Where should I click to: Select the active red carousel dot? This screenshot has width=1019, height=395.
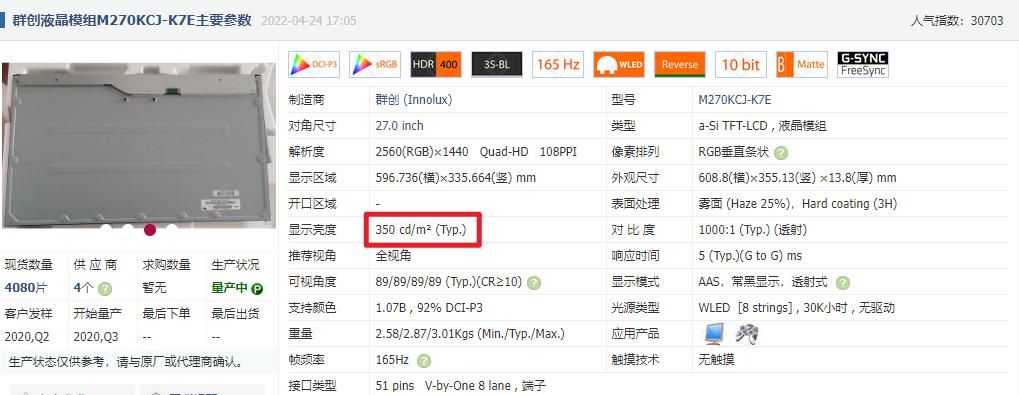[x=150, y=229]
